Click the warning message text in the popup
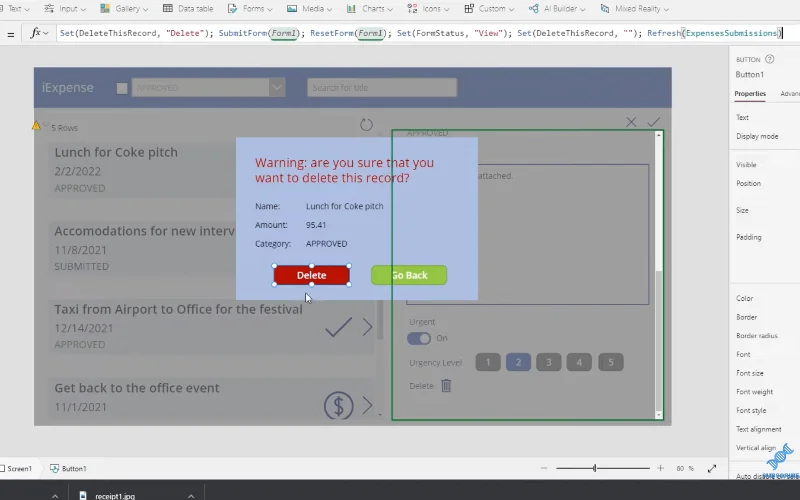This screenshot has width=800, height=500. (344, 170)
